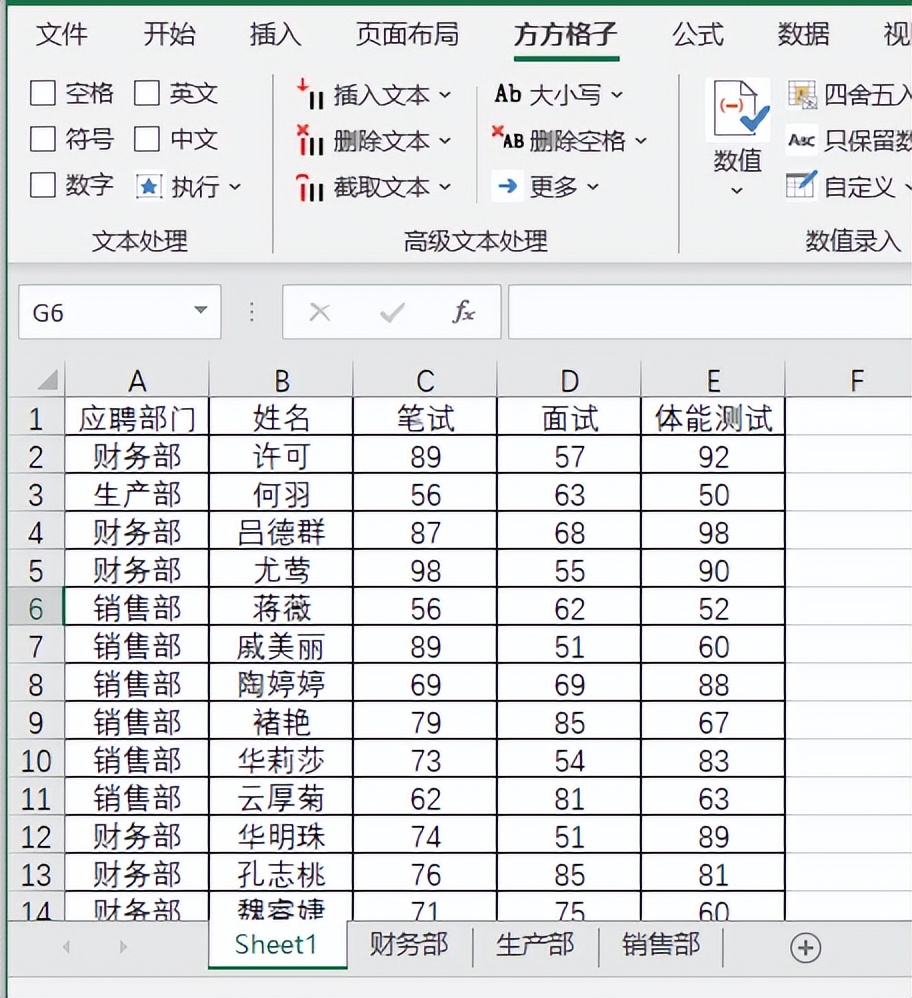912x998 pixels.
Task: Click the formula bar cancel X icon
Action: [319, 313]
